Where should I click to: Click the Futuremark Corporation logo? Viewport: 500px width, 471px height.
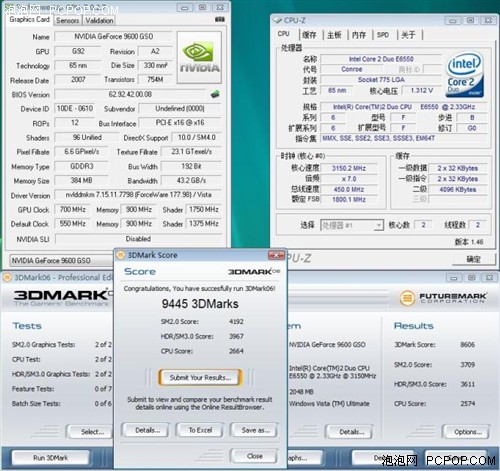click(443, 297)
